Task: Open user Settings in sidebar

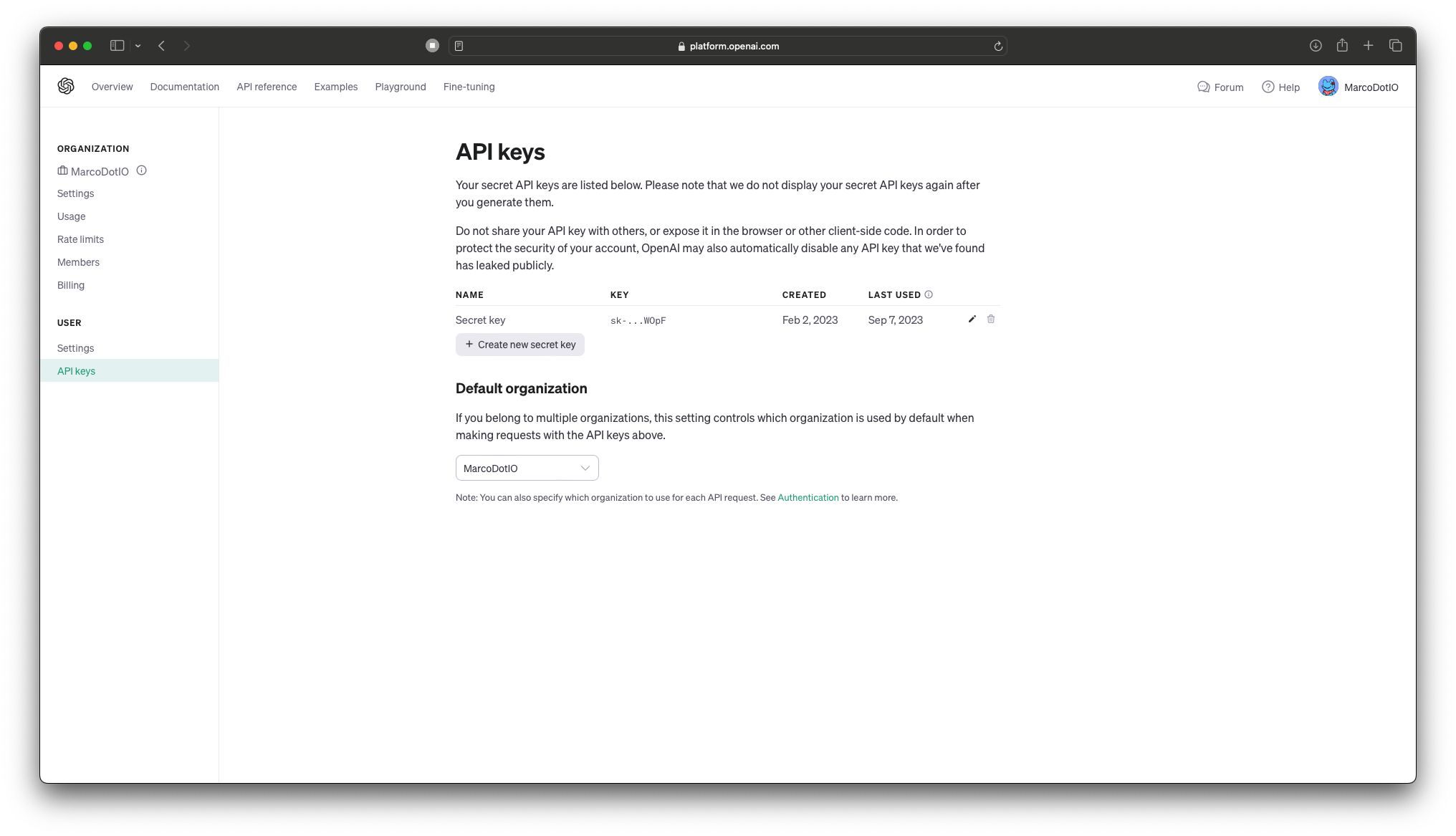Action: pyautogui.click(x=75, y=348)
